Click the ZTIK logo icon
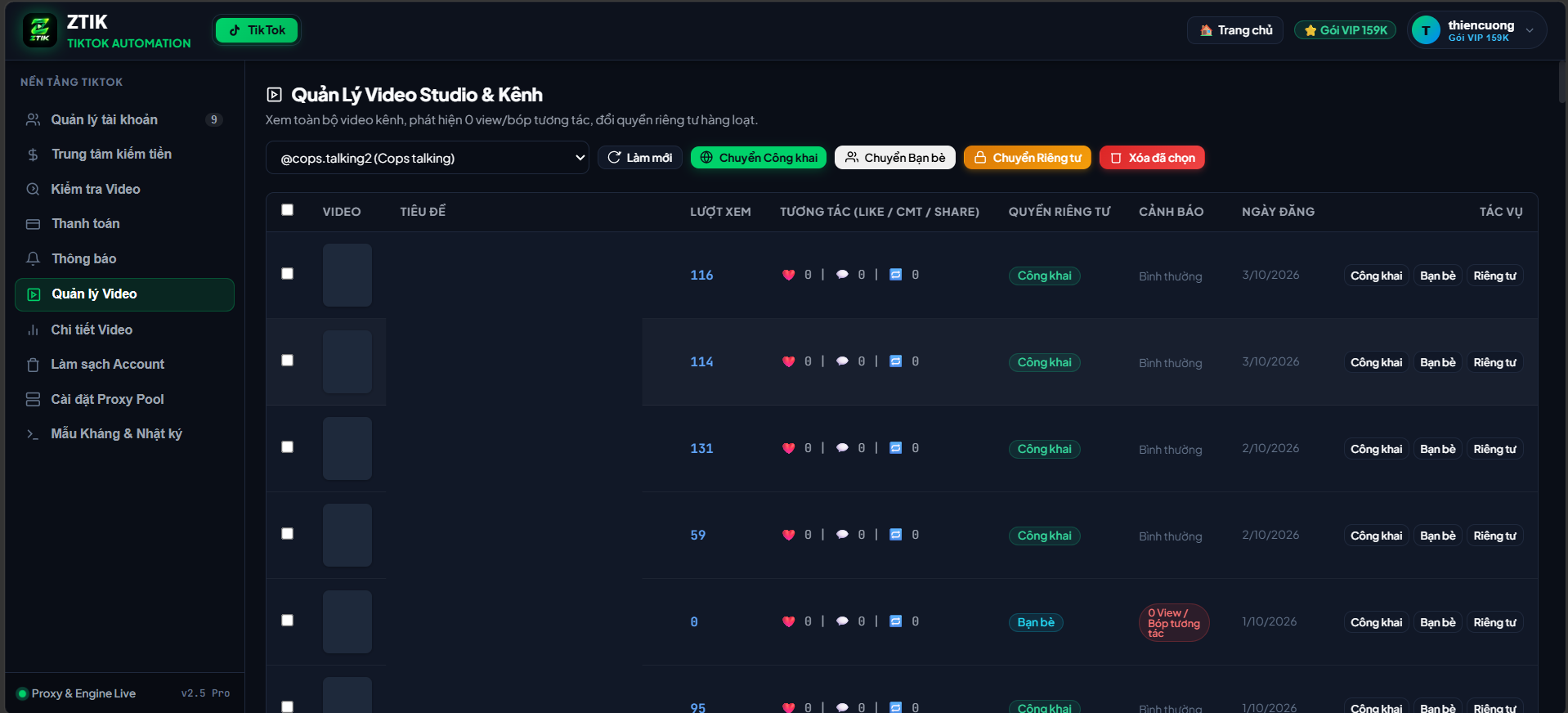Screen dimensions: 1568x713 [x=39, y=30]
